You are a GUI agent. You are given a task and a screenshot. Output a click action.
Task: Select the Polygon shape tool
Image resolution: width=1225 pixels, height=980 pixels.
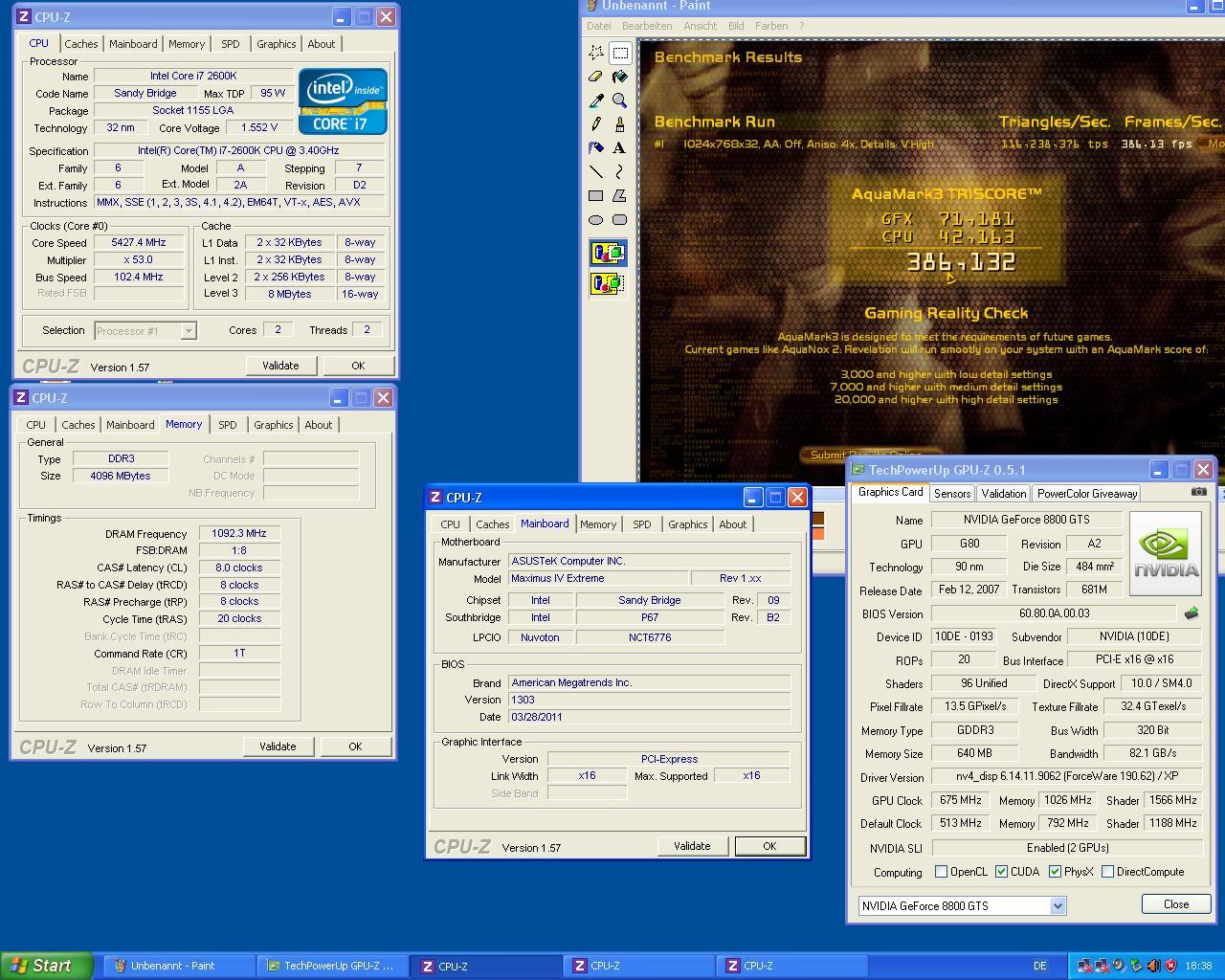click(620, 196)
